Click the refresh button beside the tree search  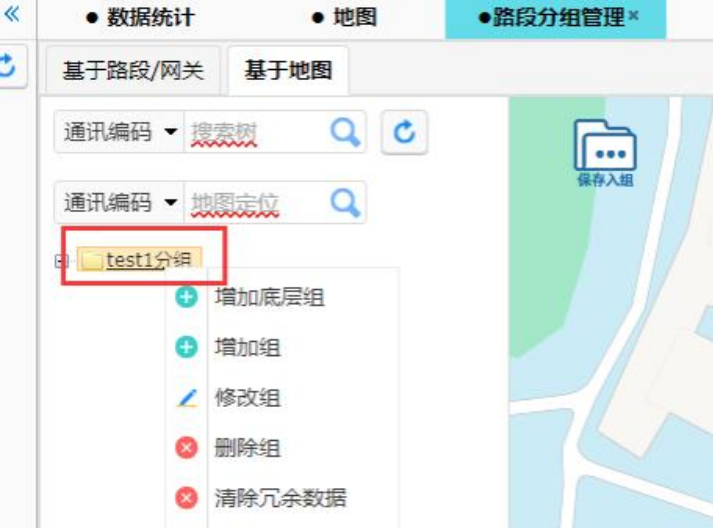(404, 133)
